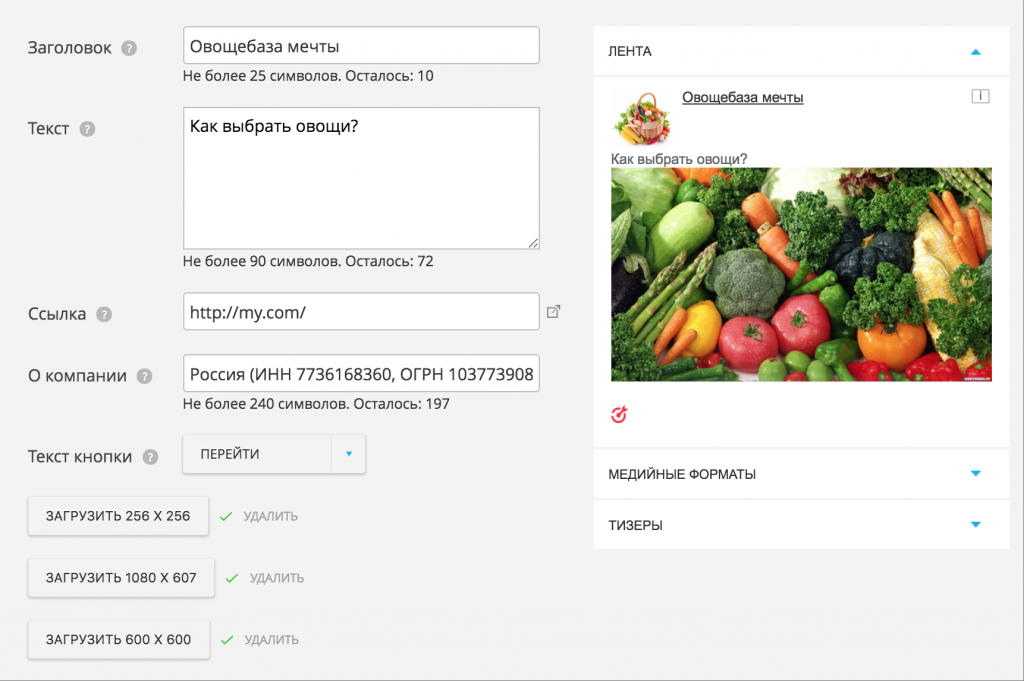Click into the Ссылка URL field
This screenshot has height=681, width=1024.
(361, 312)
